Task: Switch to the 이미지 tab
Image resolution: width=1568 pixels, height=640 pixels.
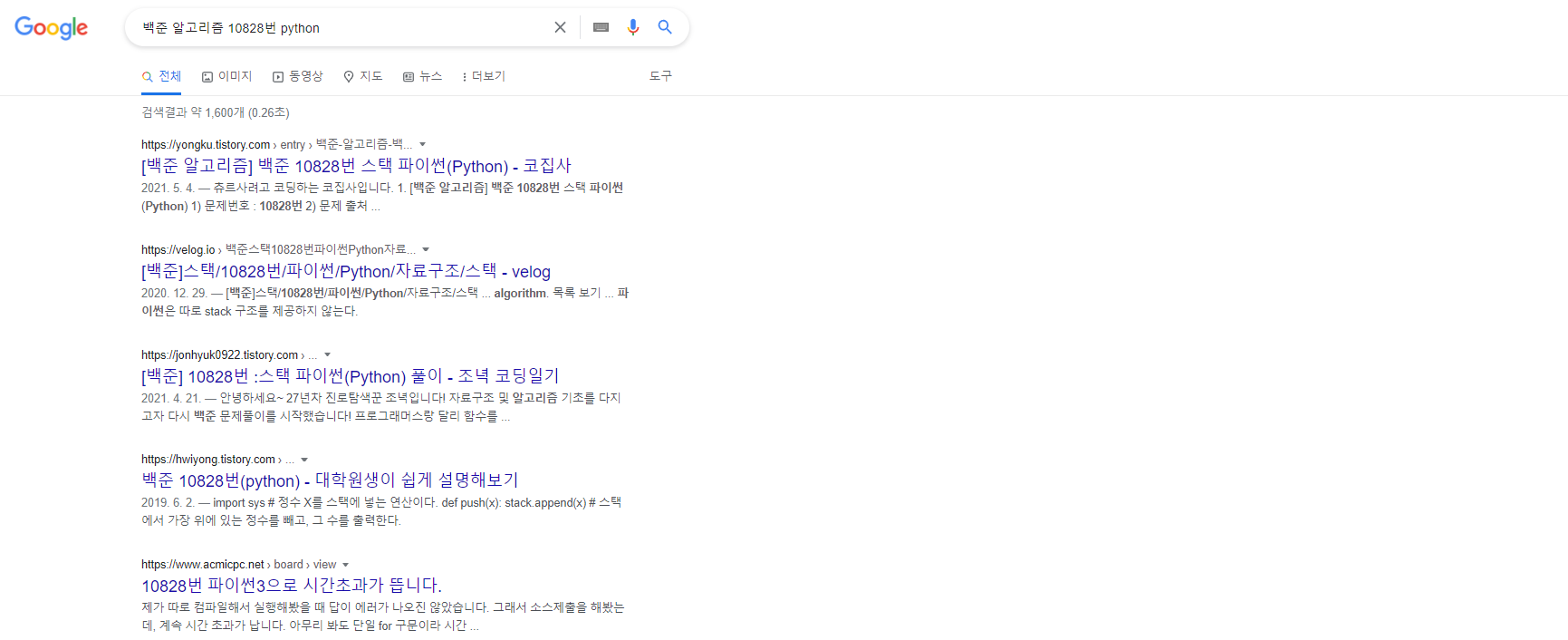Action: 226,76
